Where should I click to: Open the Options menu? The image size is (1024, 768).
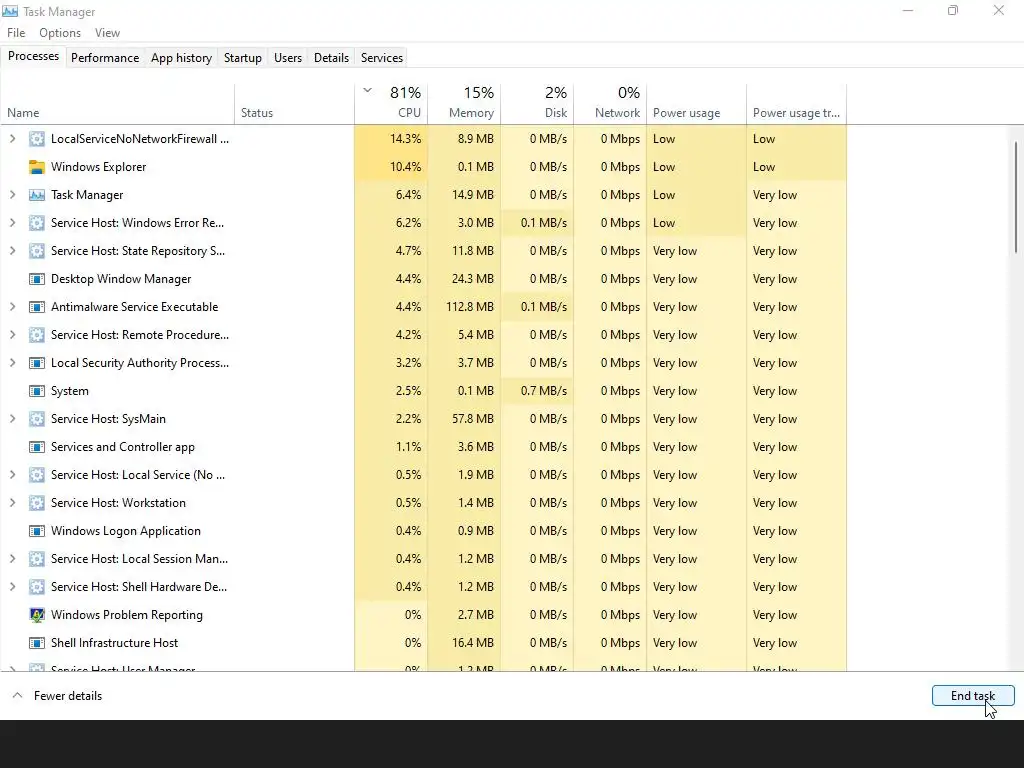click(60, 33)
